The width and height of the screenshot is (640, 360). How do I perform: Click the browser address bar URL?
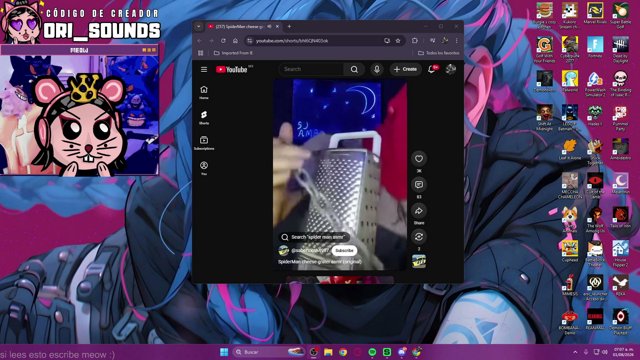pos(292,41)
